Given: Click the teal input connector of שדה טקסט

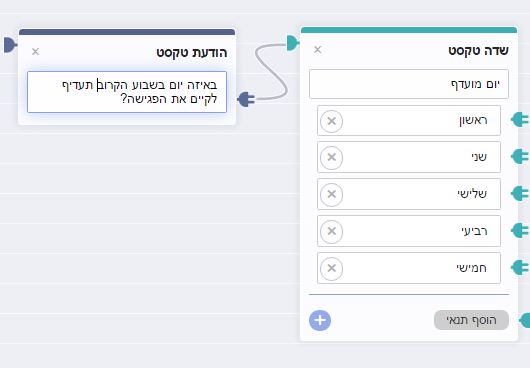Looking at the screenshot, I should [x=293, y=43].
